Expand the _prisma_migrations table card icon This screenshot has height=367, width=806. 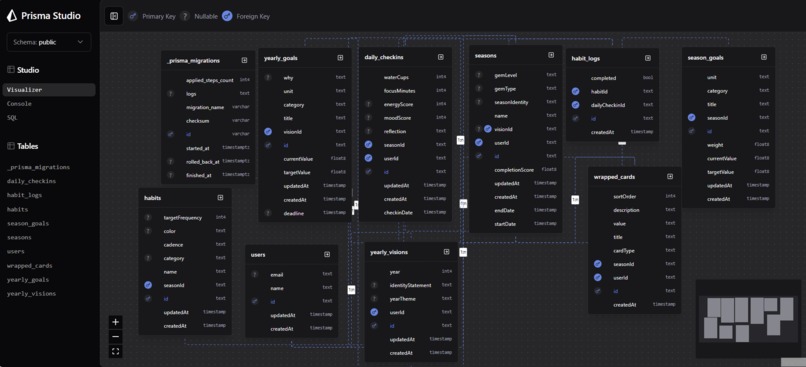tap(244, 60)
